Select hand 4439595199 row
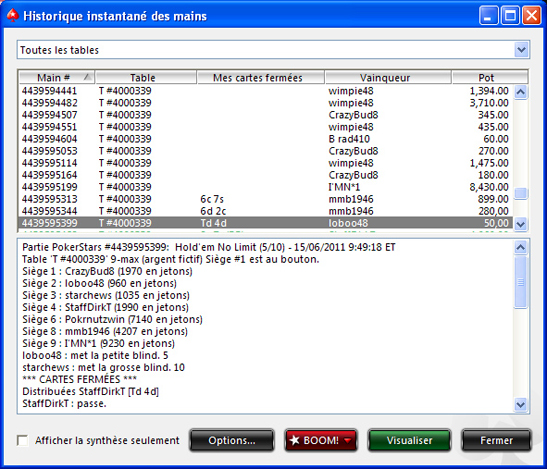 click(265, 187)
